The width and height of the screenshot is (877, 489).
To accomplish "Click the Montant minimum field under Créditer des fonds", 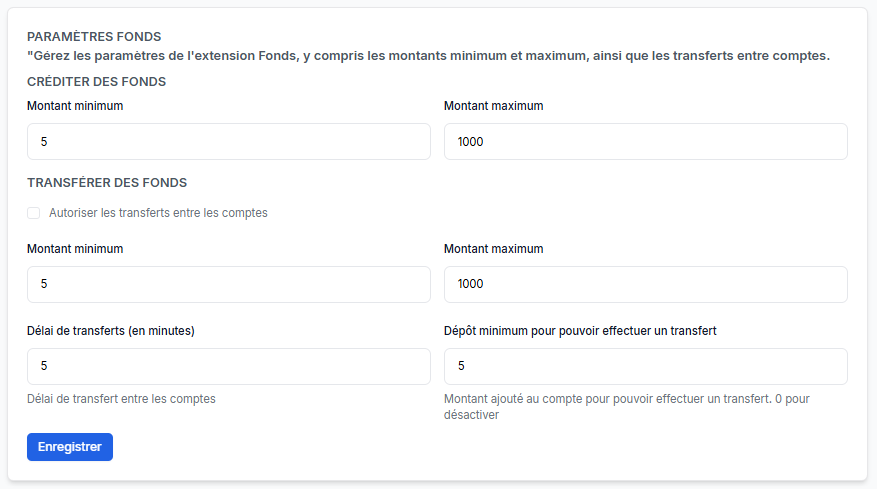I will click(228, 142).
